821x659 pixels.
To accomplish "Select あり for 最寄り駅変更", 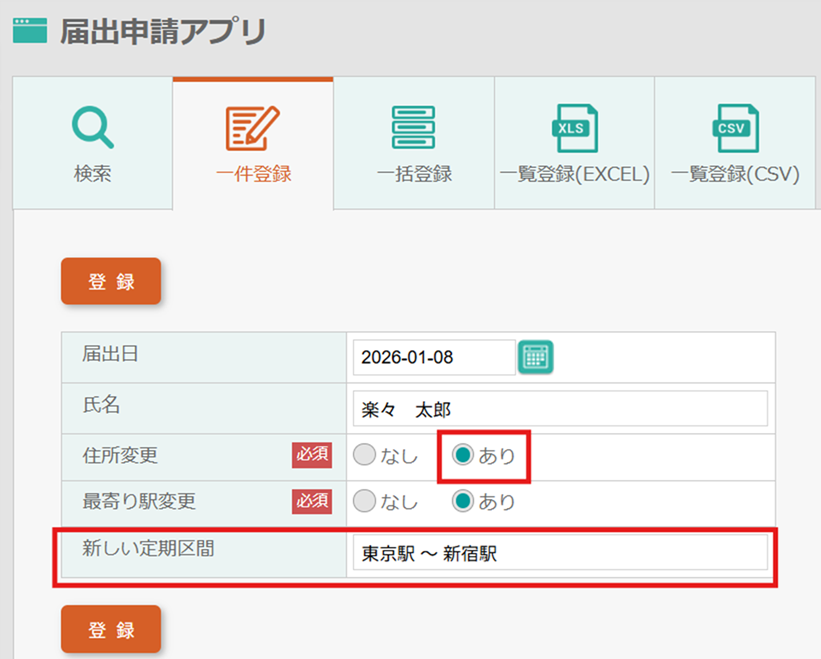I will (464, 501).
